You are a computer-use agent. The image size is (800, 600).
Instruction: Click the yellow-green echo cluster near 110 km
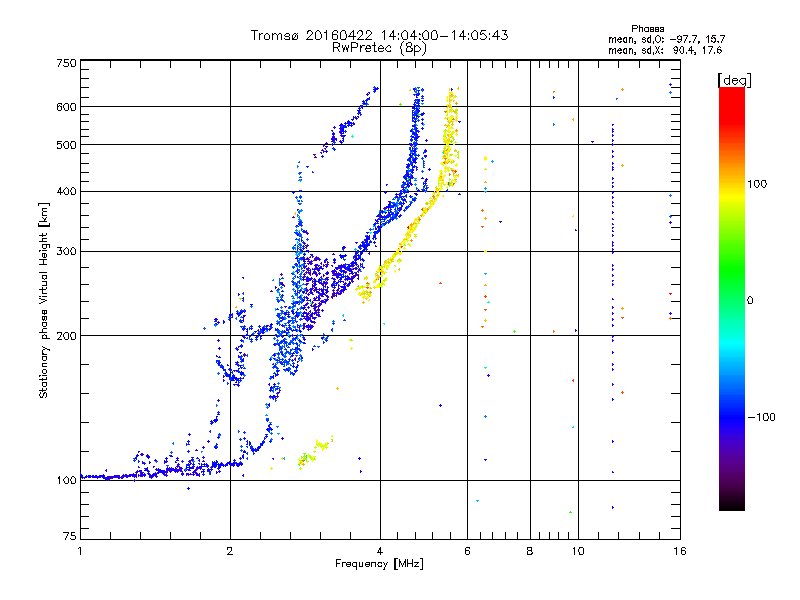315,452
